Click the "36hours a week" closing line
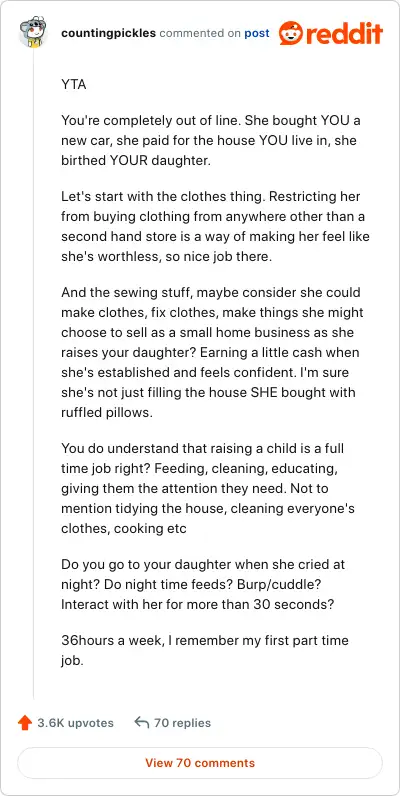400x796 pixels. 205,650
